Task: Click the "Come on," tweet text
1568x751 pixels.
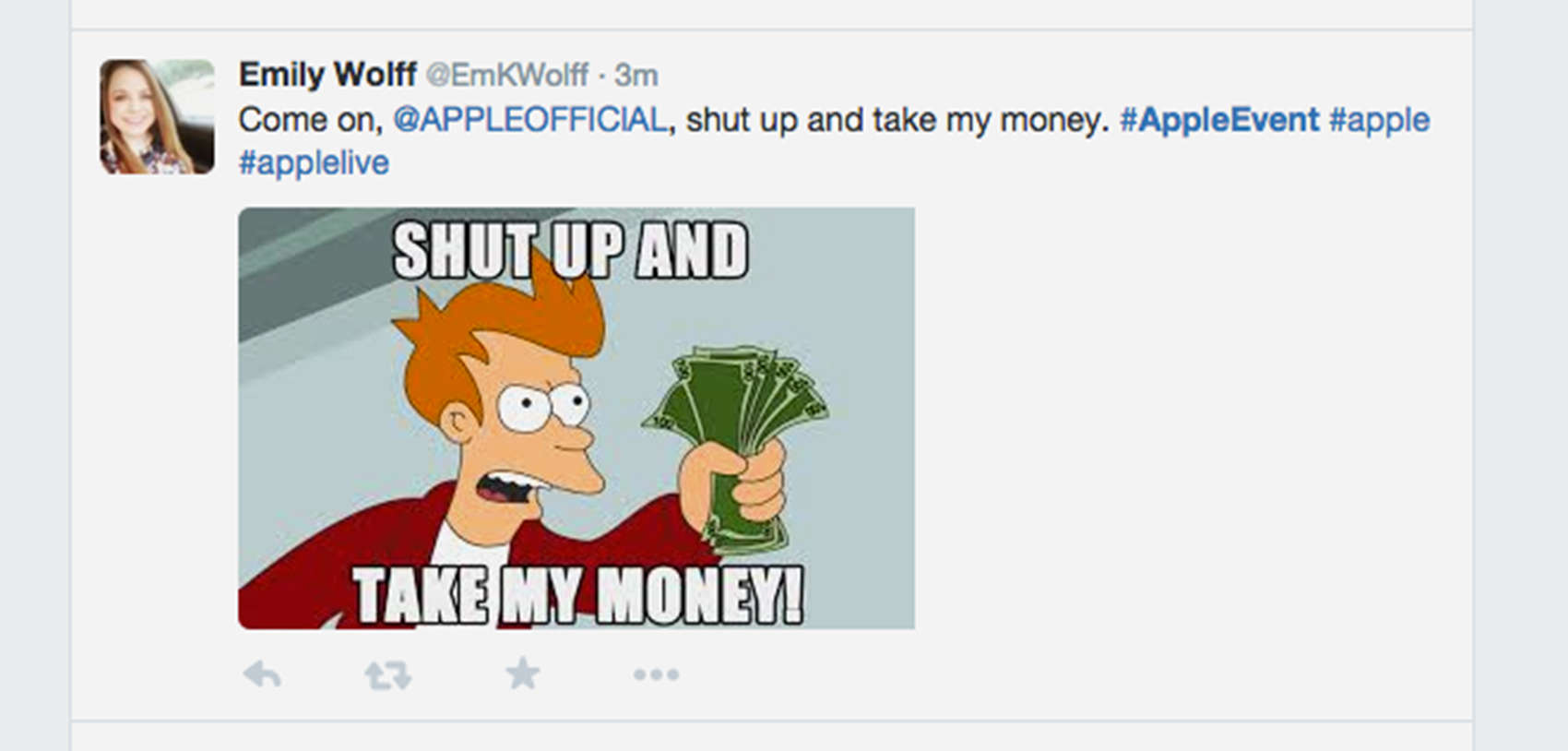Action: pos(310,120)
